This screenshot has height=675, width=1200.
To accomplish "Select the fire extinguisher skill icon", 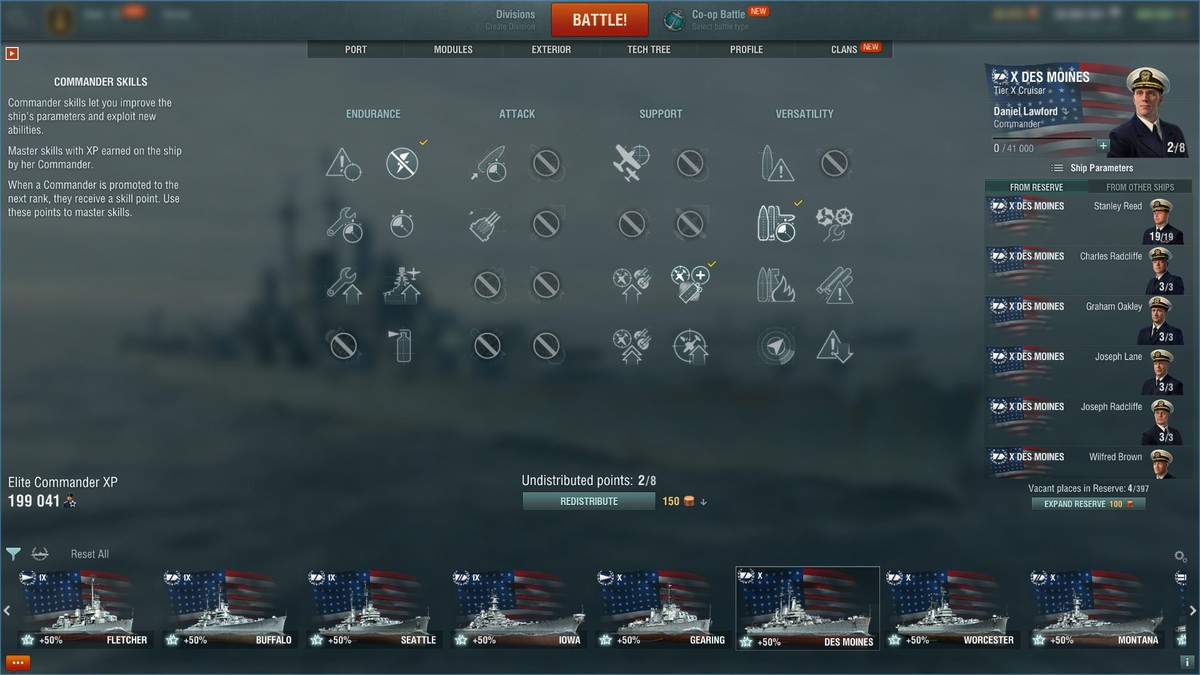I will tap(402, 346).
